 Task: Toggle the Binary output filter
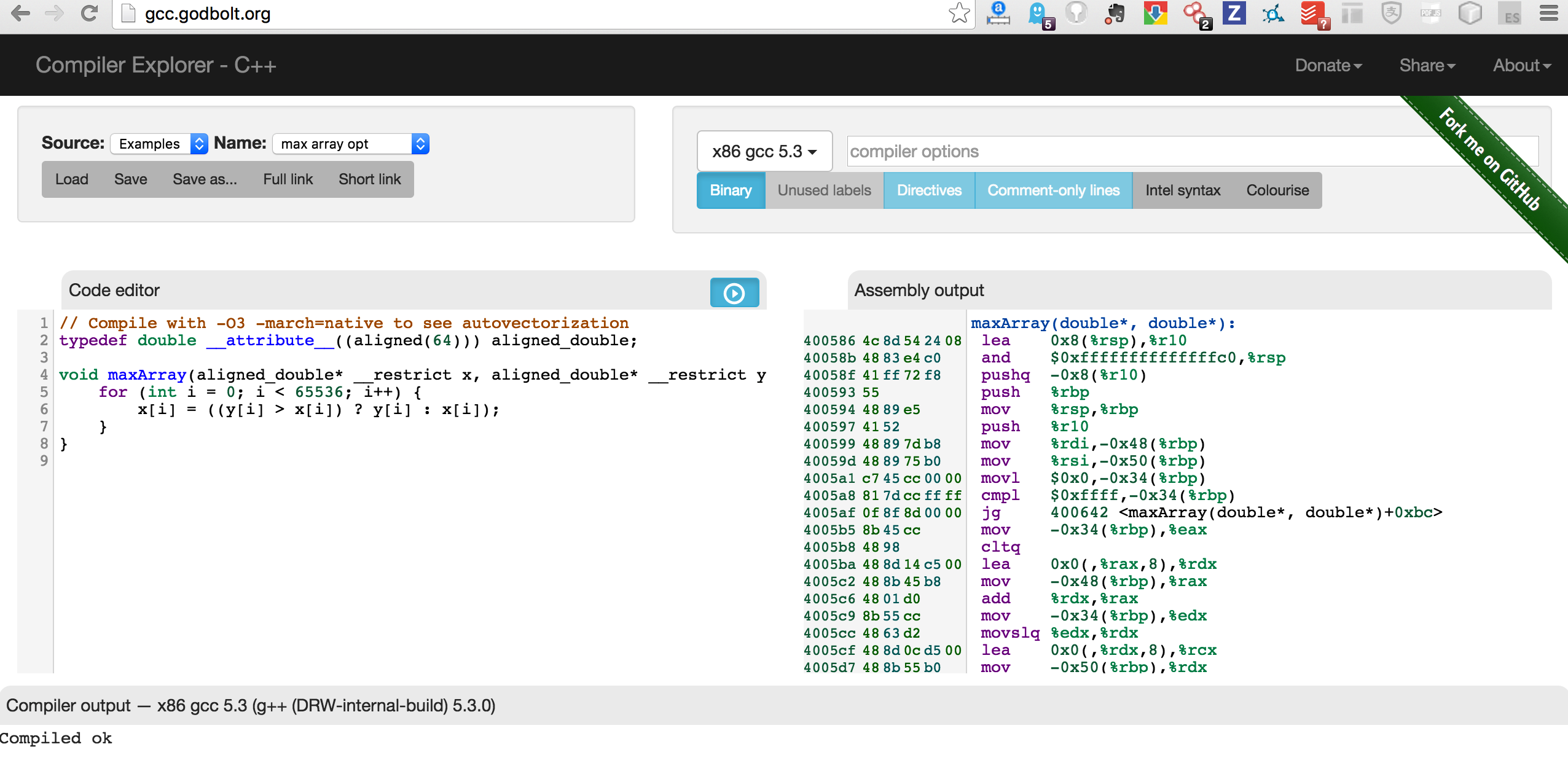tap(731, 190)
